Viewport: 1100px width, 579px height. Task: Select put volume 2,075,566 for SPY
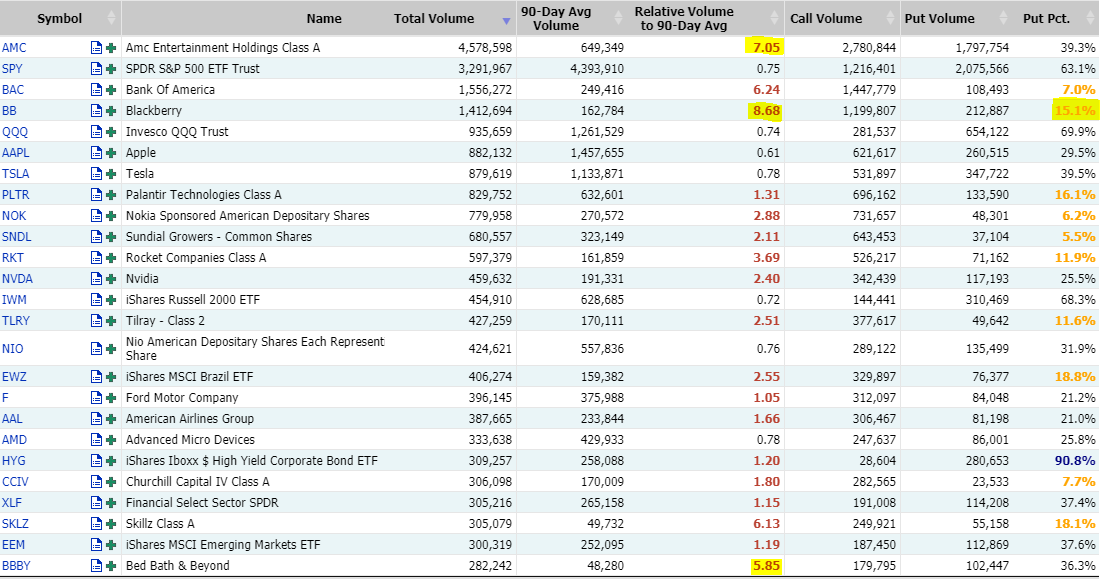[982, 69]
